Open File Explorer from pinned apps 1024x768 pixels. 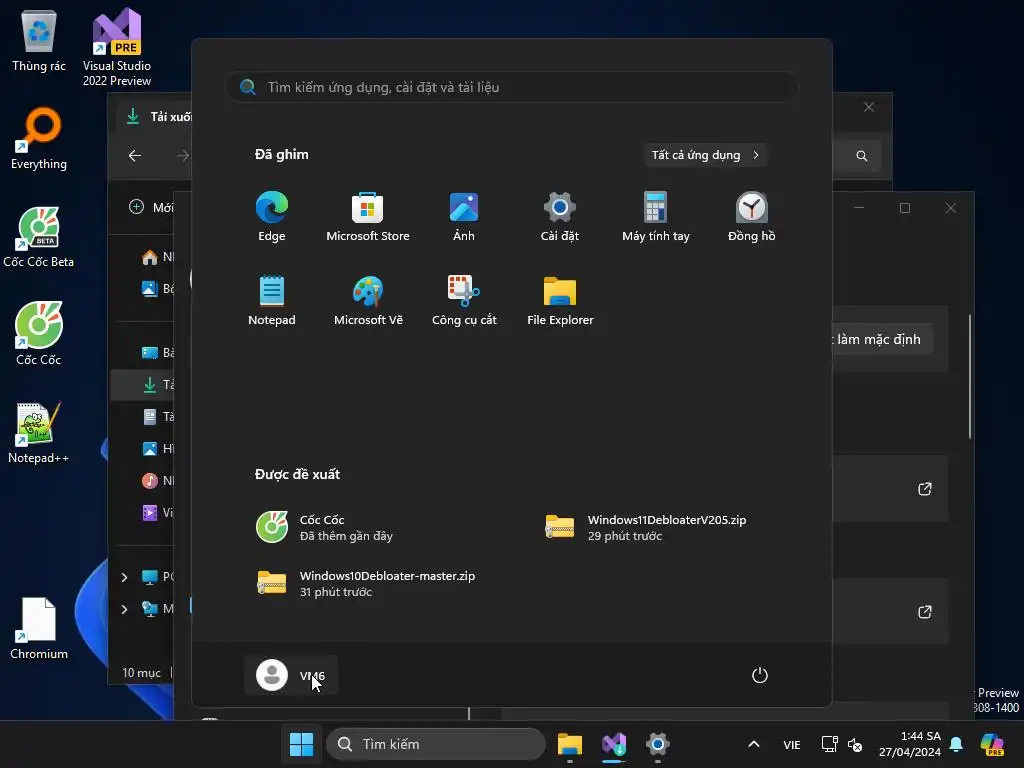click(x=560, y=300)
